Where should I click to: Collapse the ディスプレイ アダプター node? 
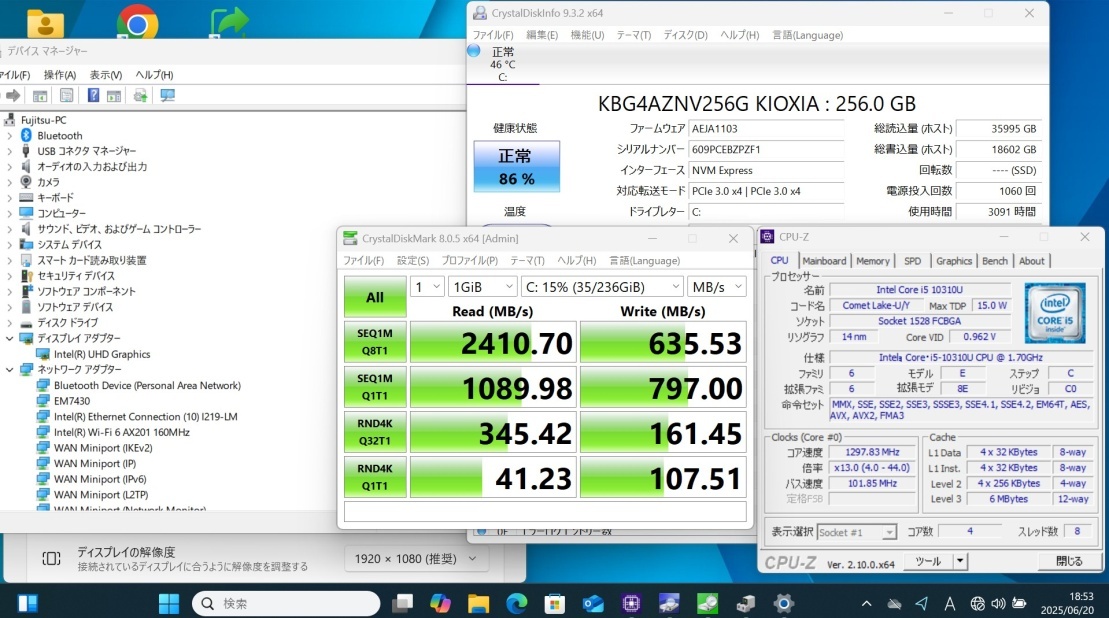(x=9, y=338)
